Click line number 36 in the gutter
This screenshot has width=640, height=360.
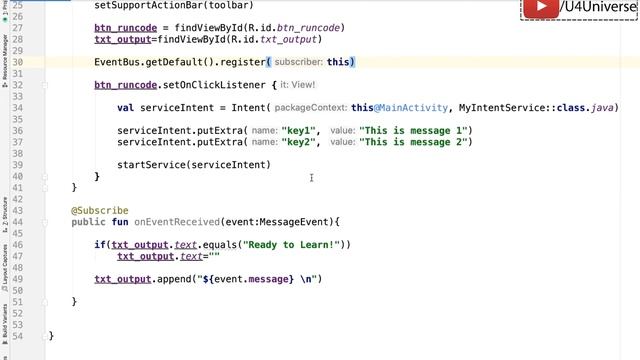pyautogui.click(x=18, y=131)
